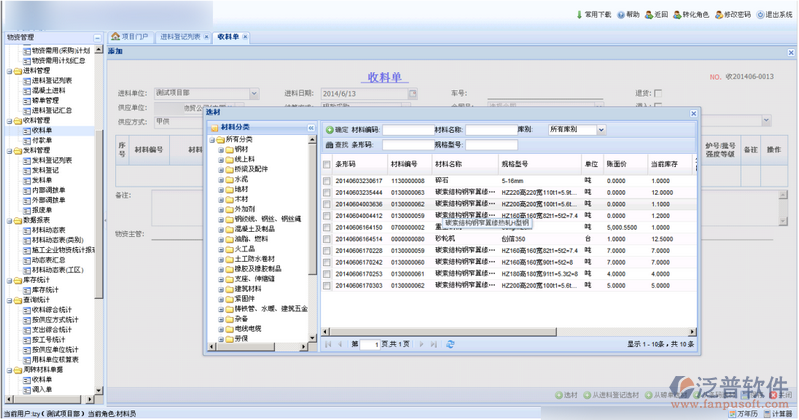The image size is (799, 420).
Task: Click the 常用下载 download icon in the top toolbar
Action: pos(581,15)
